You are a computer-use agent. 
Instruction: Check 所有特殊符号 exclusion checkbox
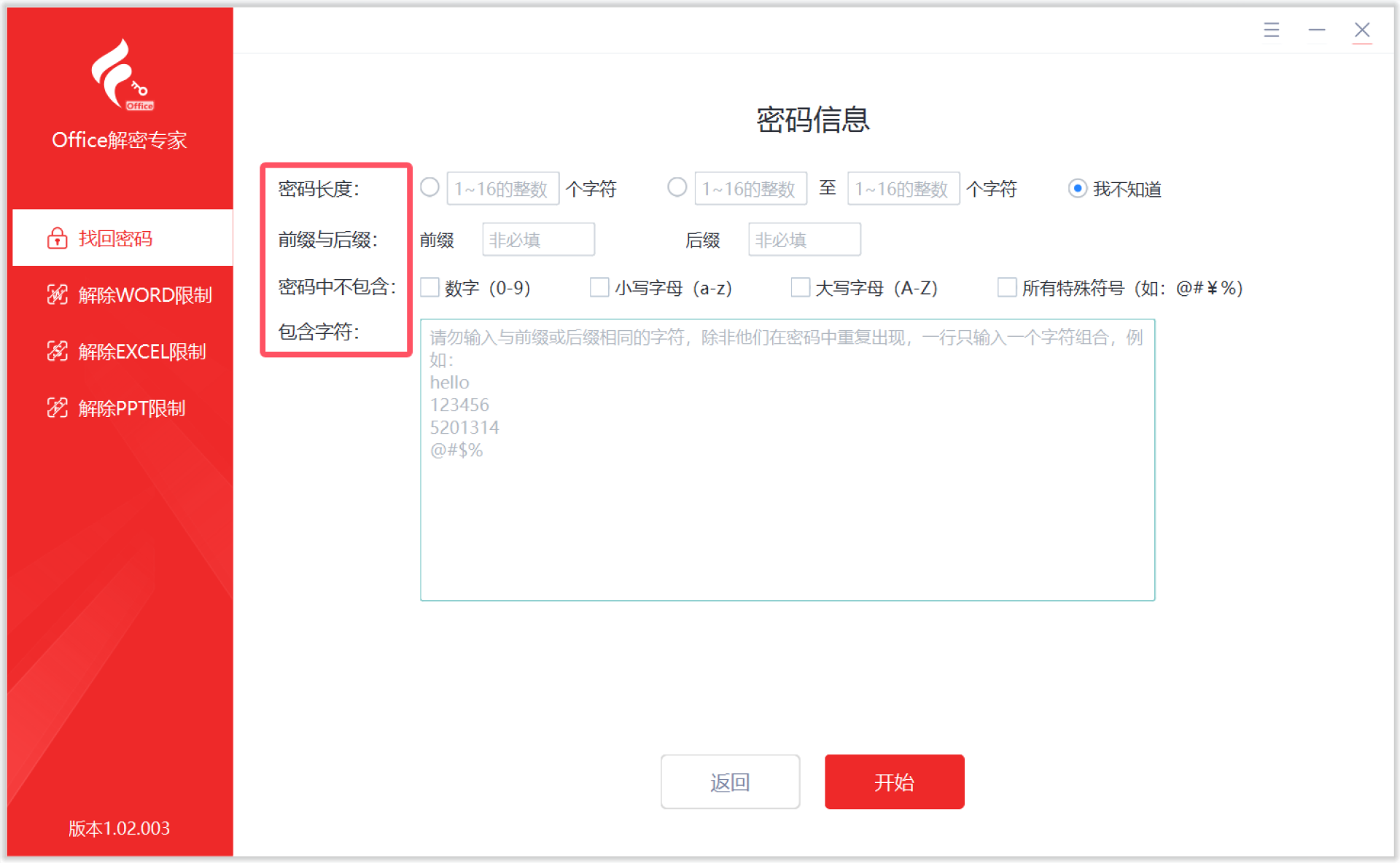1006,288
